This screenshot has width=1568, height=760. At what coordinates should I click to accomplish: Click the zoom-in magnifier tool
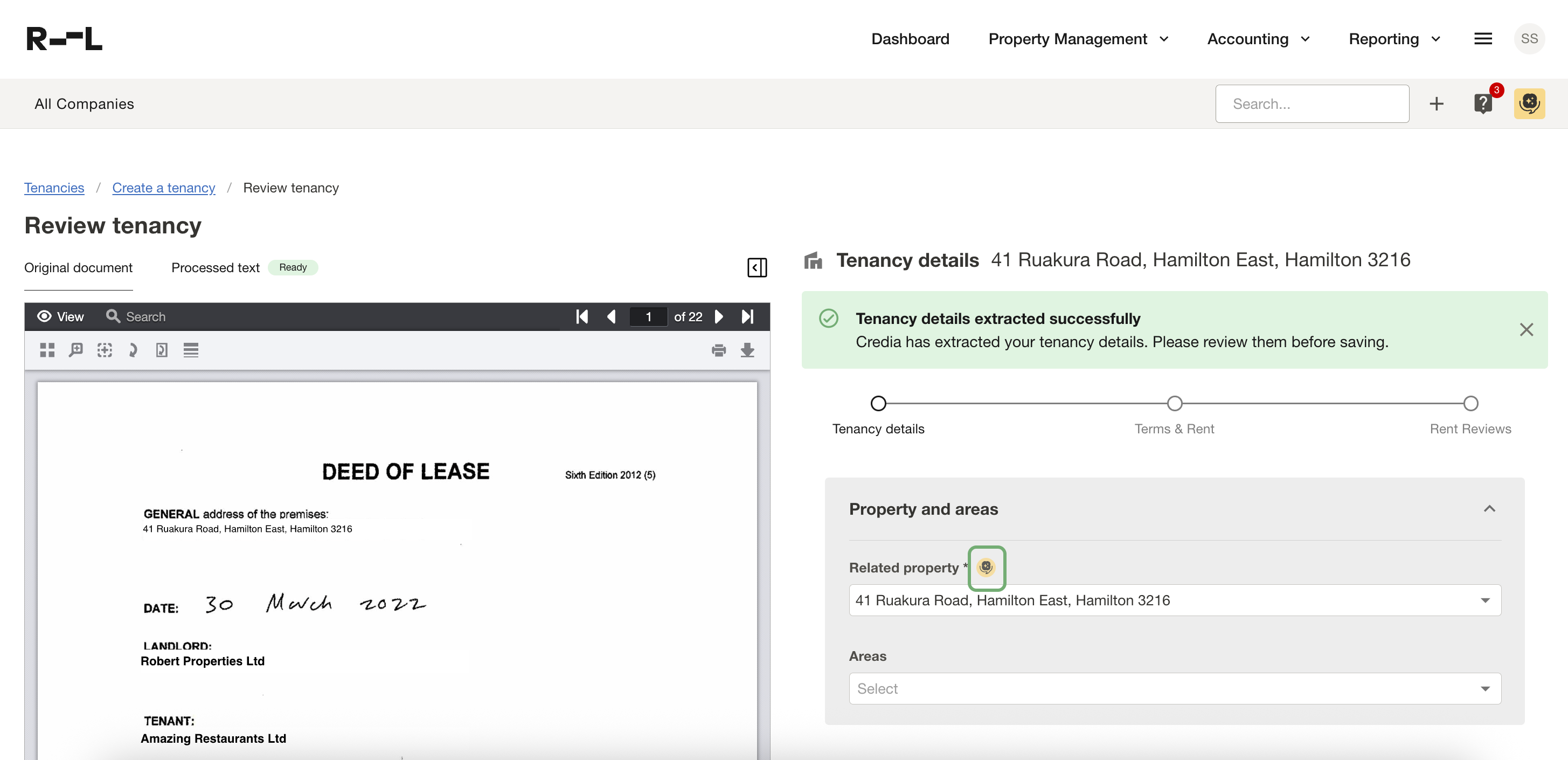75,350
